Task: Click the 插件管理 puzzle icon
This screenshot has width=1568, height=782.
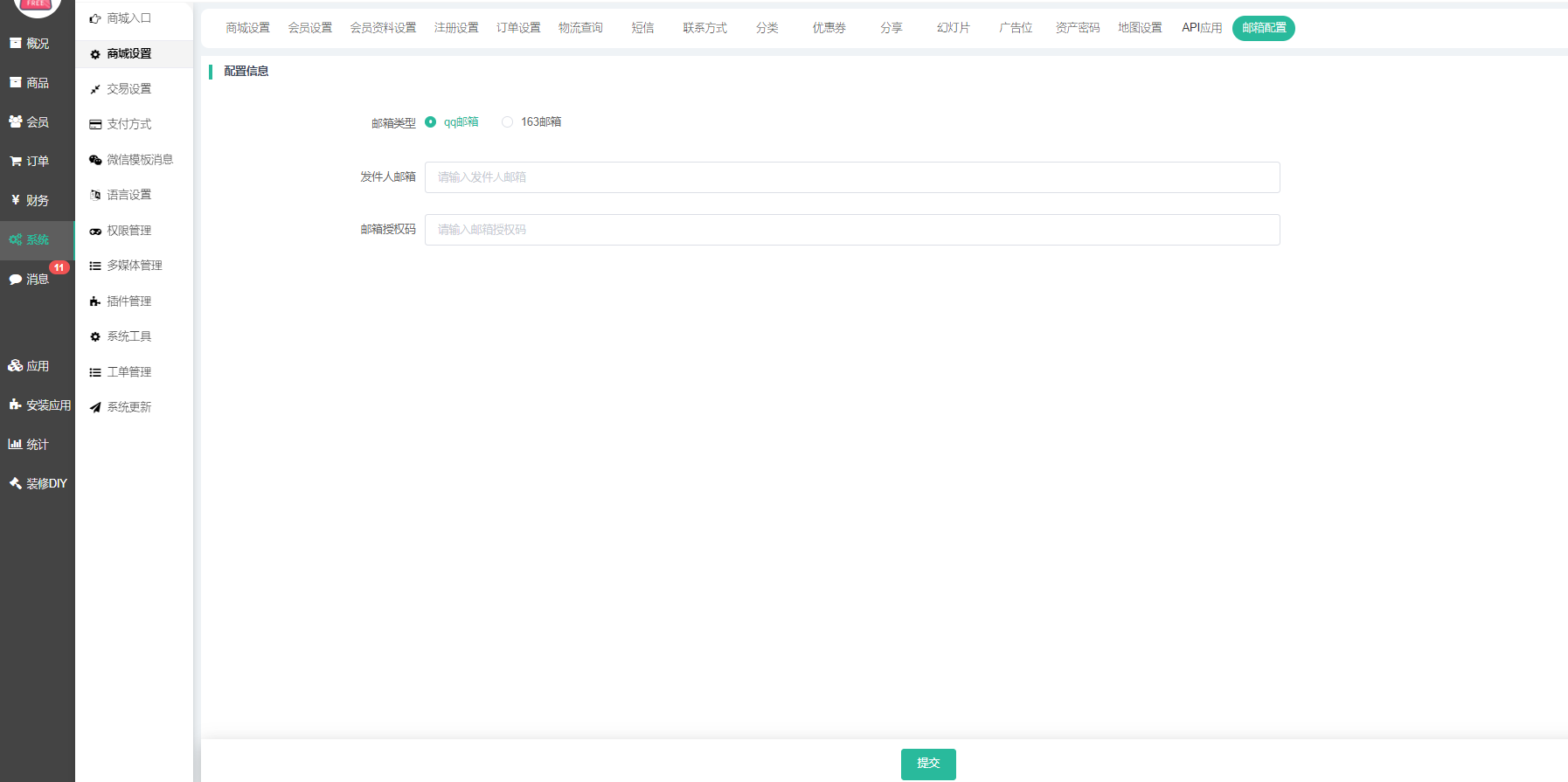Action: tap(95, 301)
